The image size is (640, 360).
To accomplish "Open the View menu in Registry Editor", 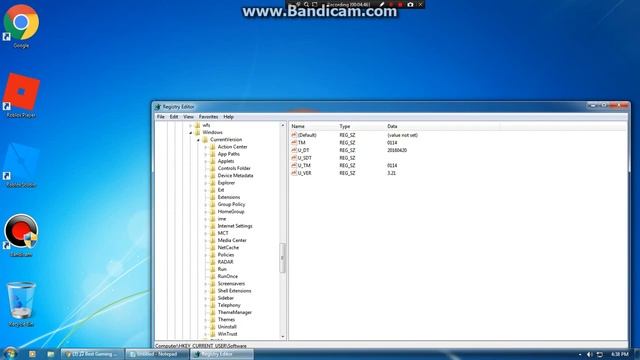I will 188,117.
